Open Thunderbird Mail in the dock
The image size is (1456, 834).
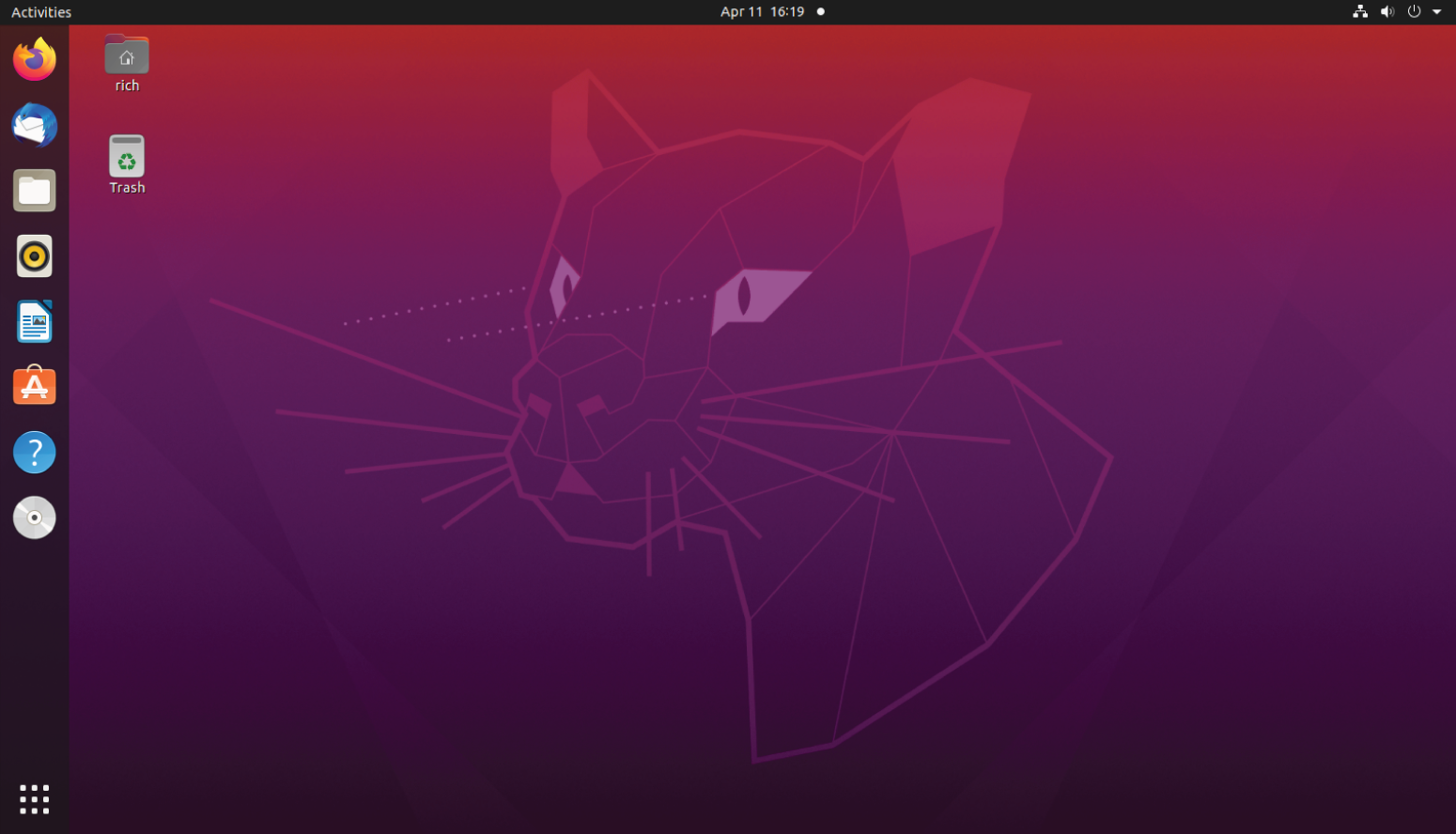coord(35,125)
